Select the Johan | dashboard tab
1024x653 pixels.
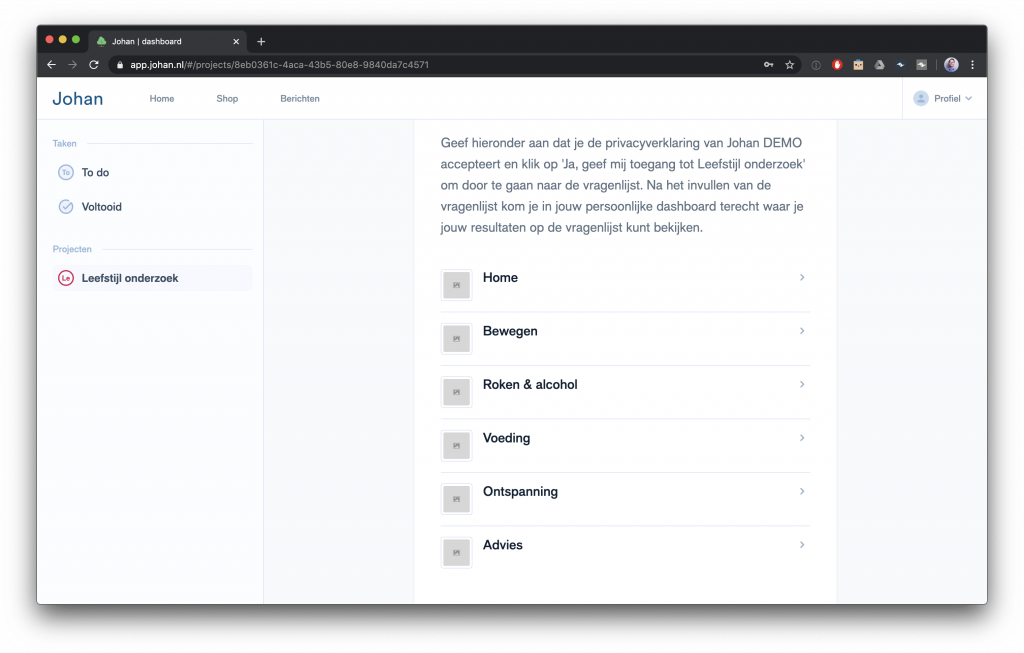168,41
